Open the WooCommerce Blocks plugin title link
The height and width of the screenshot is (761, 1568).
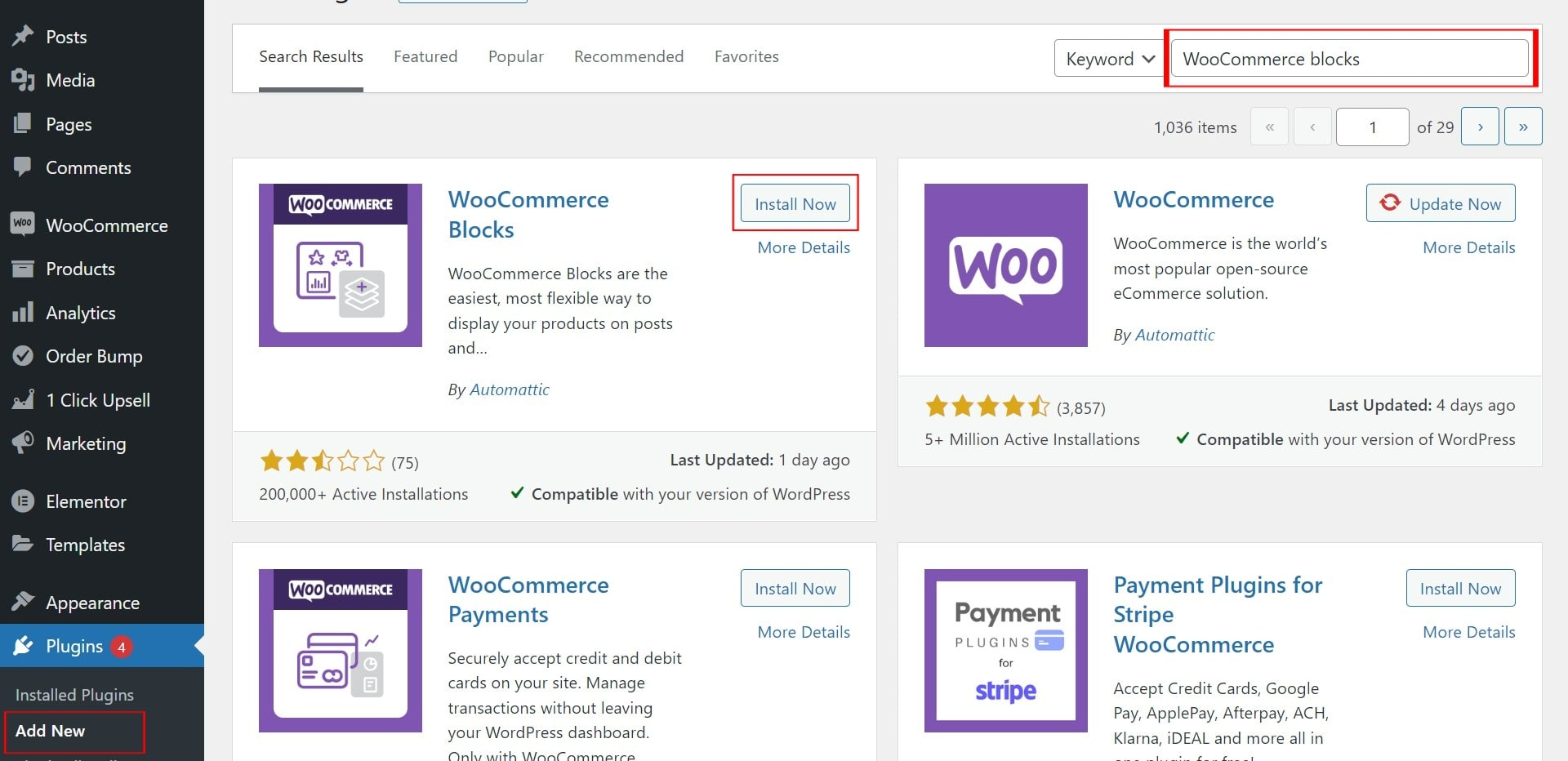(x=528, y=215)
